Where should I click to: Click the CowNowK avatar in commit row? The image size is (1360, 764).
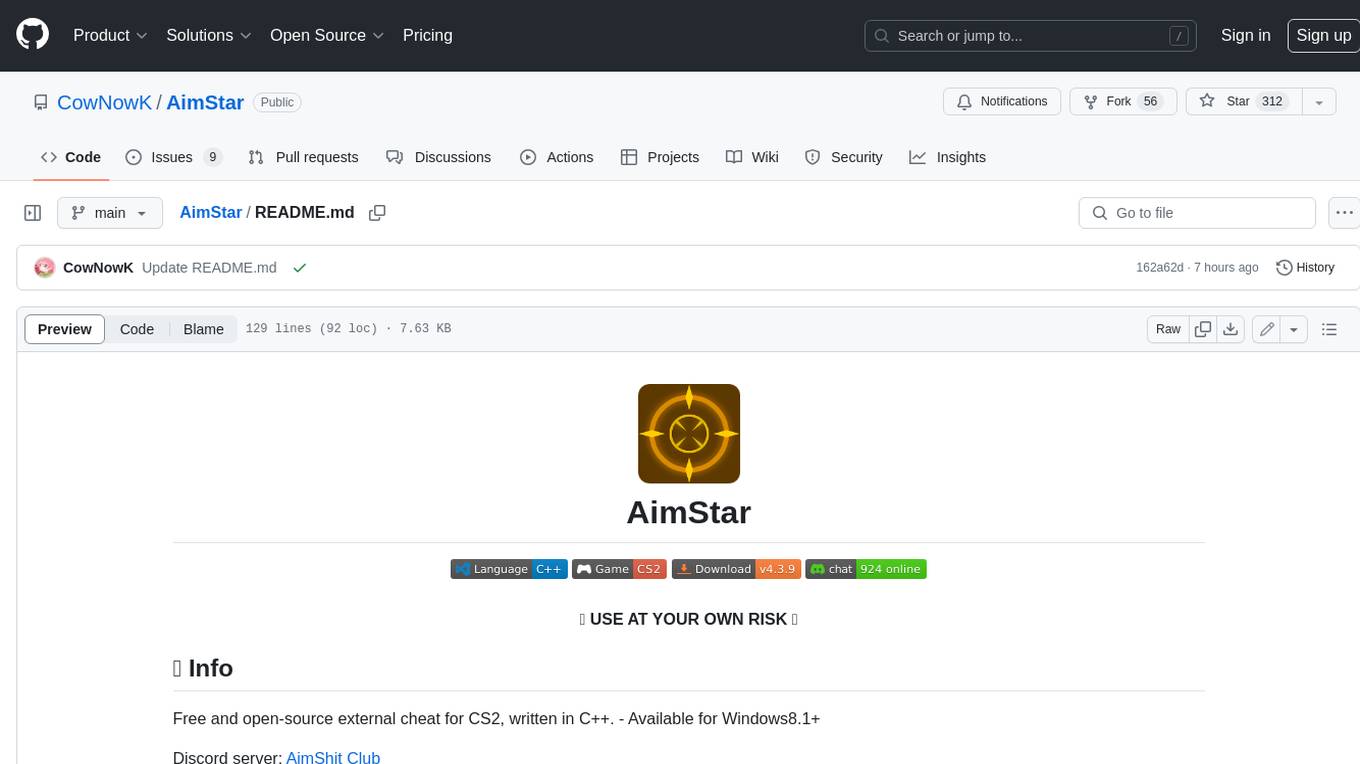pos(44,268)
